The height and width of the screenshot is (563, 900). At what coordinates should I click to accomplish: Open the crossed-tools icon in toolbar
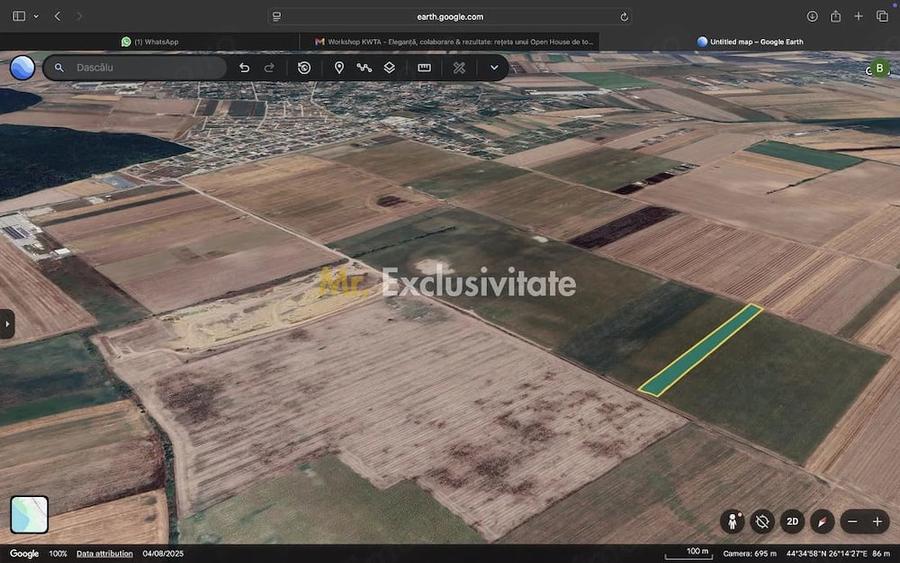(x=459, y=68)
